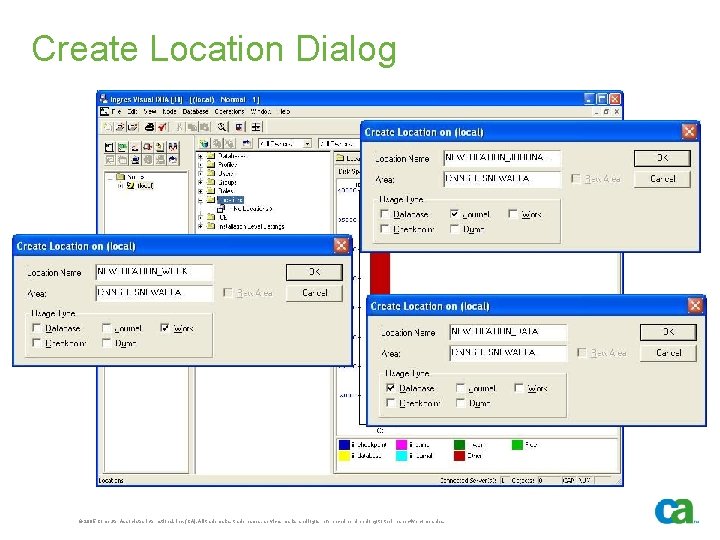Click Cancel in the left Create Location dialog
The height and width of the screenshot is (540, 720).
pos(315,293)
